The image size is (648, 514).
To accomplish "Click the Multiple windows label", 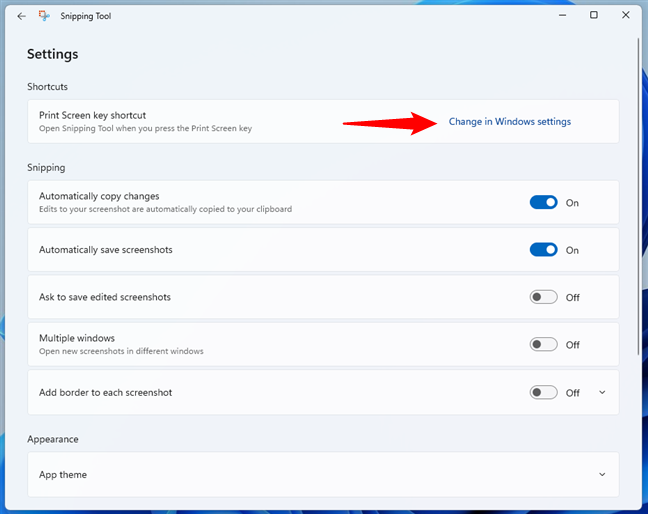I will click(77, 338).
